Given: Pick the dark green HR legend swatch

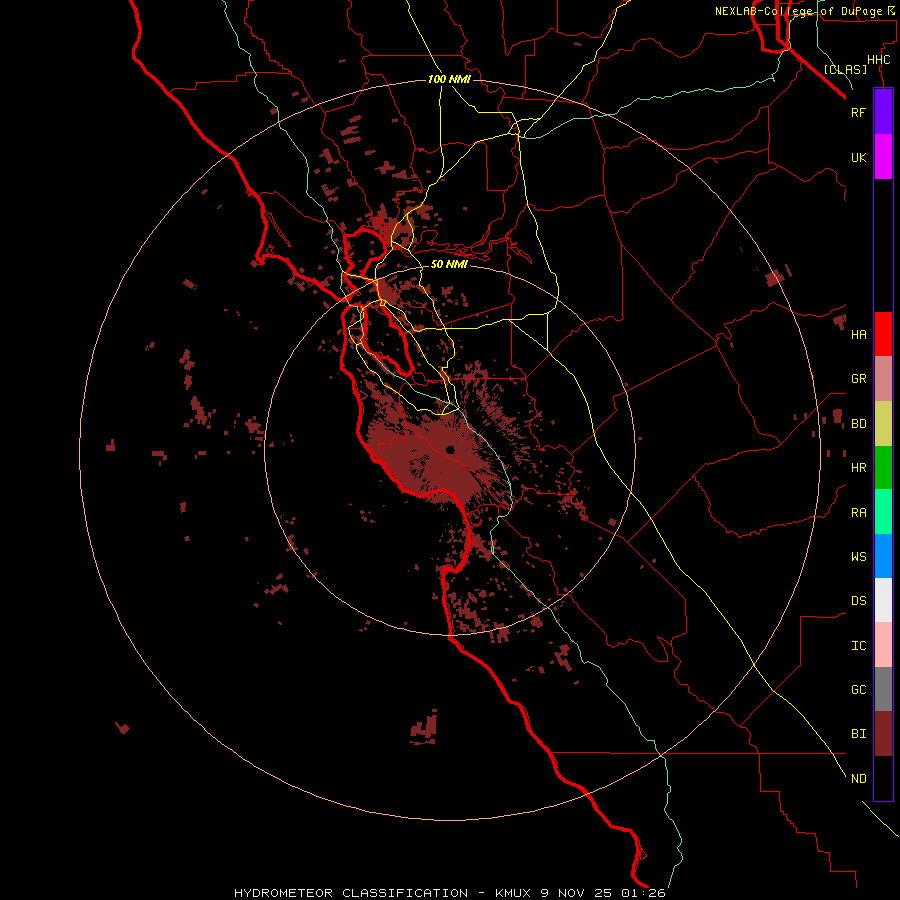Looking at the screenshot, I should coord(883,468).
